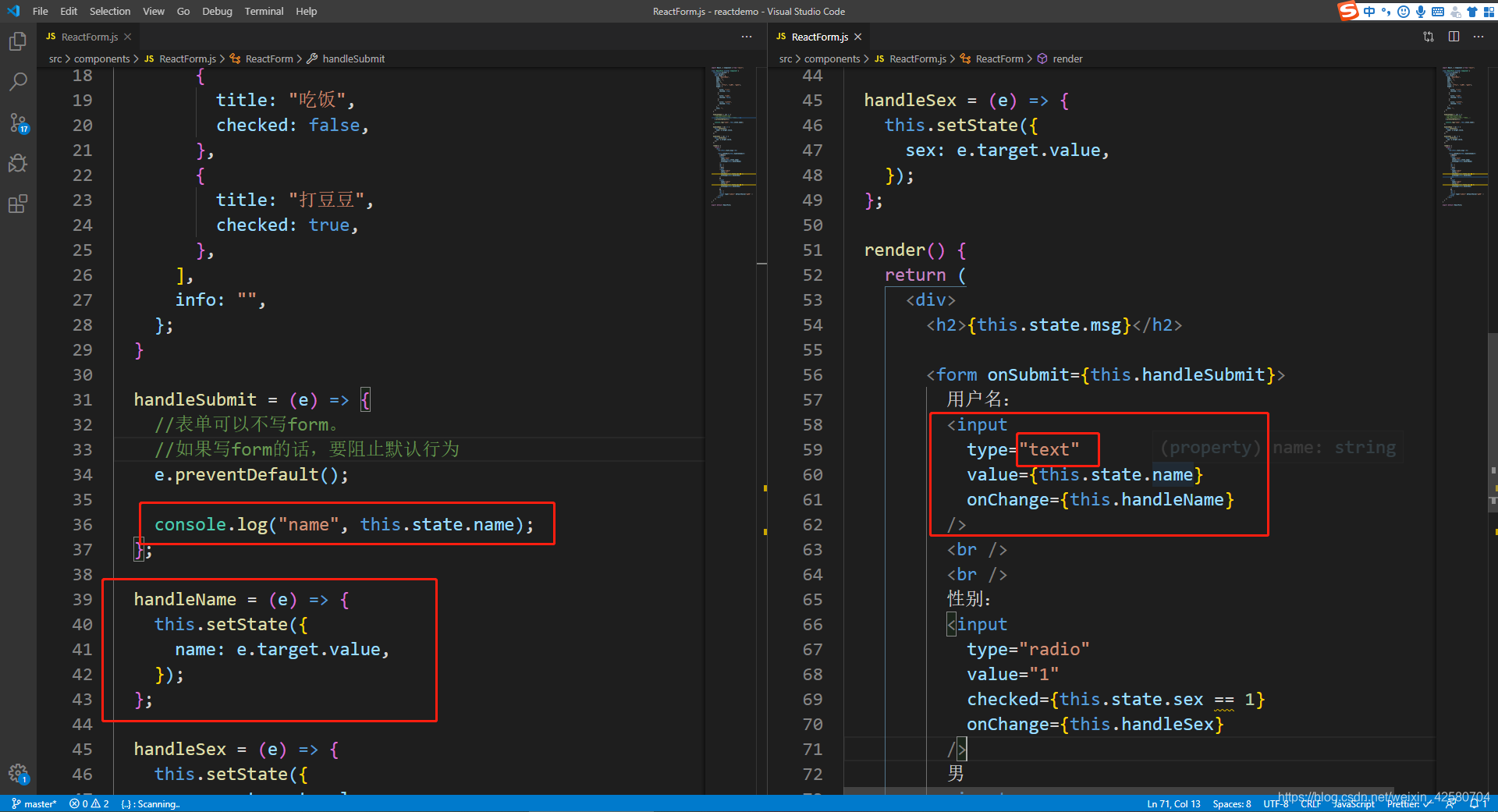The image size is (1498, 812).
Task: Open Sogou toolbox grid icon
Action: (x=1489, y=11)
